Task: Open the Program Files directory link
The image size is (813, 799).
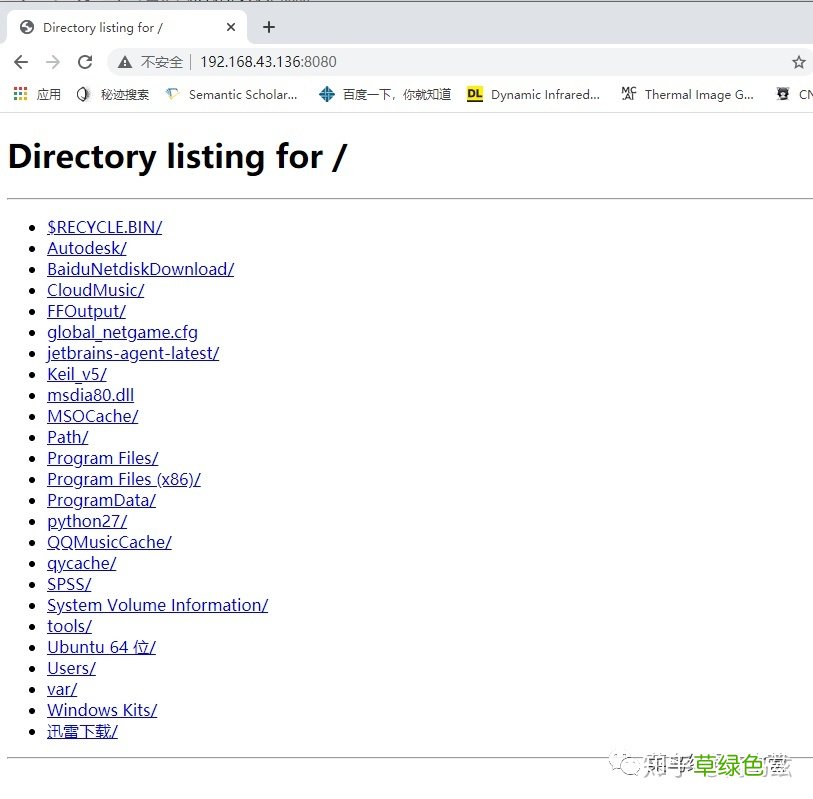Action: tap(102, 457)
